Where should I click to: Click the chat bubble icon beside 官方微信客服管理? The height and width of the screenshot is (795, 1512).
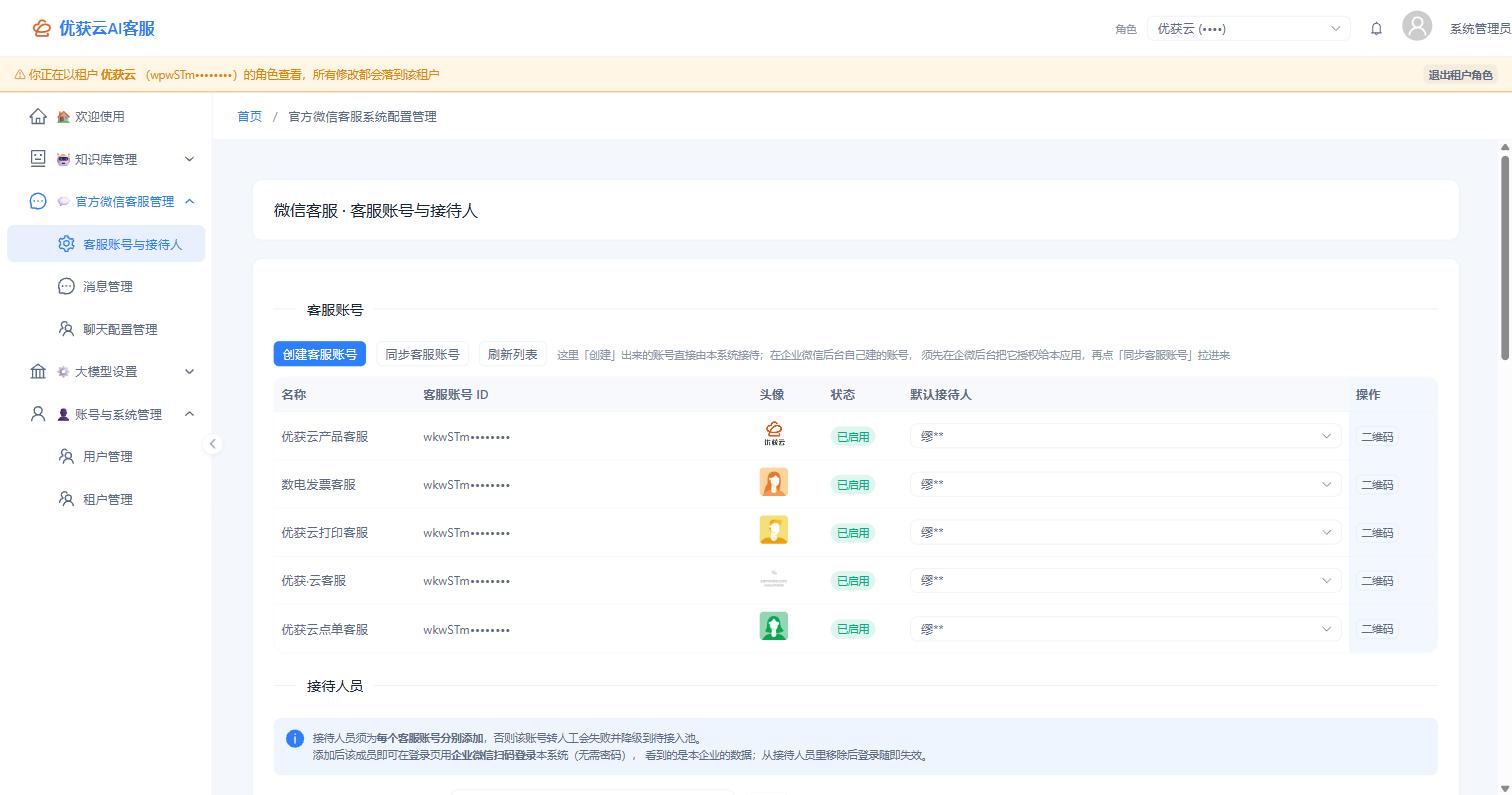tap(38, 201)
